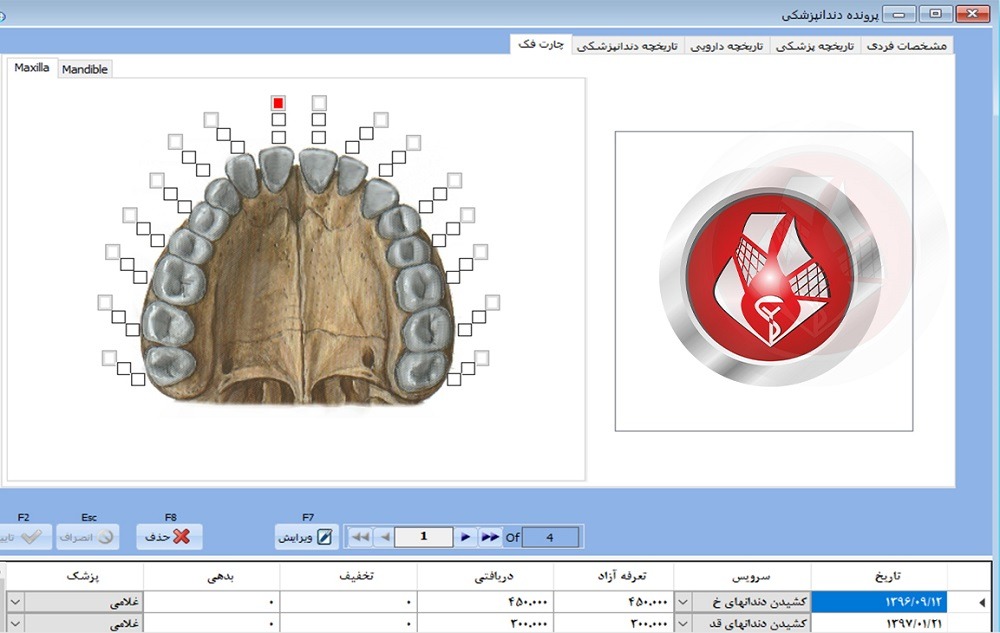The image size is (1000, 633).
Task: Open doctor dropdown in the ۱۳۹۷/۰۱/۲۱ row
Action: [x=15, y=623]
